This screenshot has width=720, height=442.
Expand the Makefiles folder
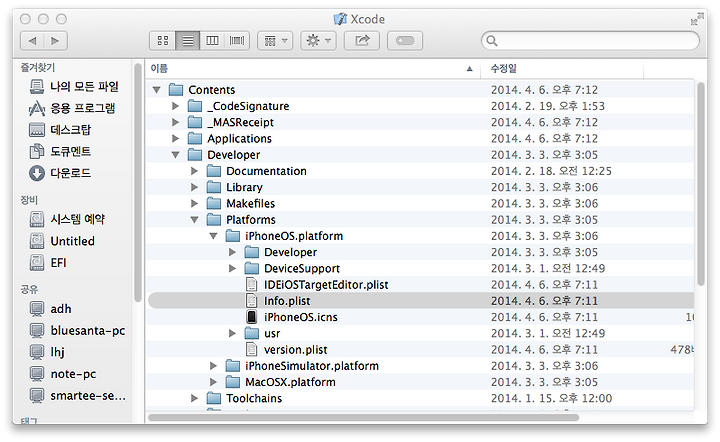tap(194, 203)
